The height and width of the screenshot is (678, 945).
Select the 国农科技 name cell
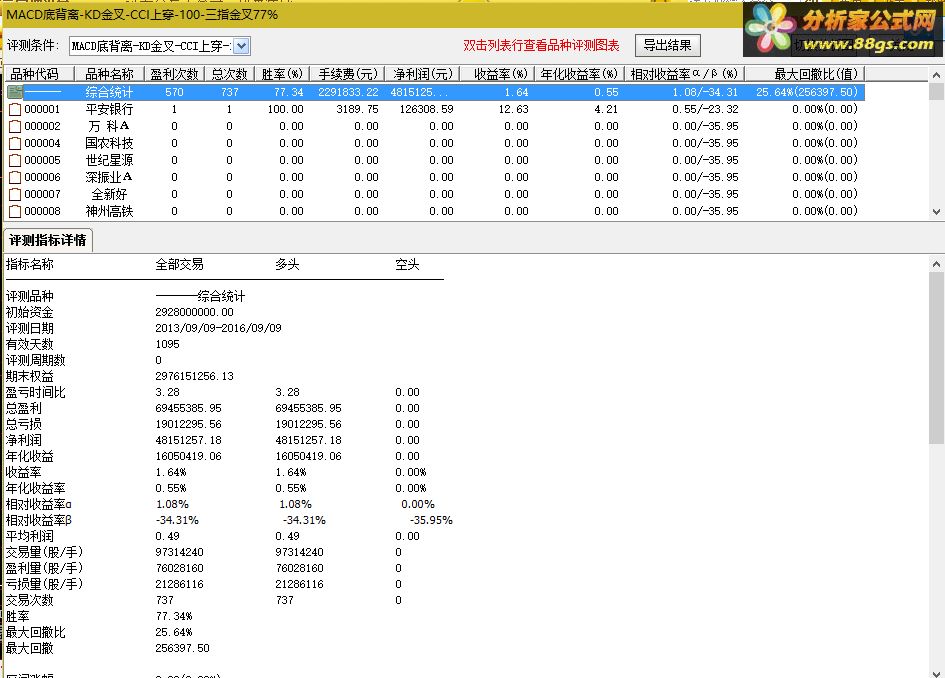(x=109, y=143)
